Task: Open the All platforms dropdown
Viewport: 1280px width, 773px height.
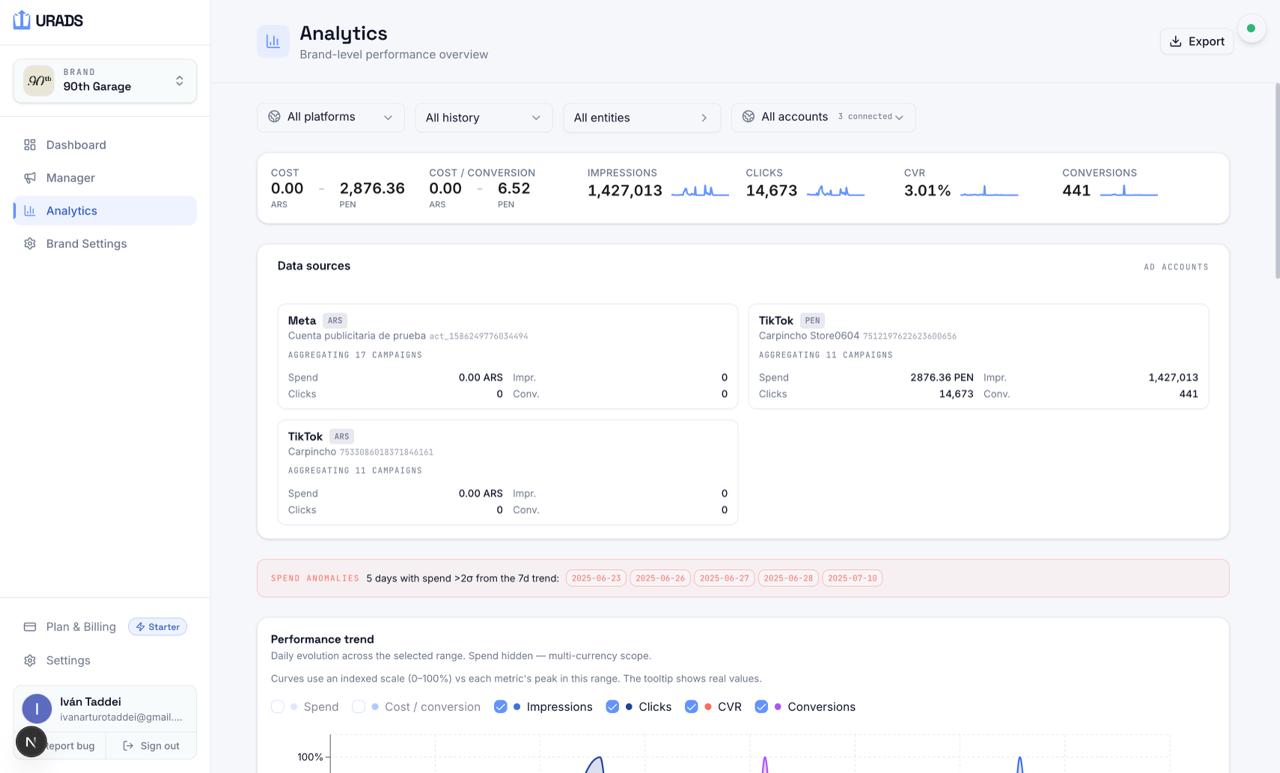Action: (x=331, y=117)
